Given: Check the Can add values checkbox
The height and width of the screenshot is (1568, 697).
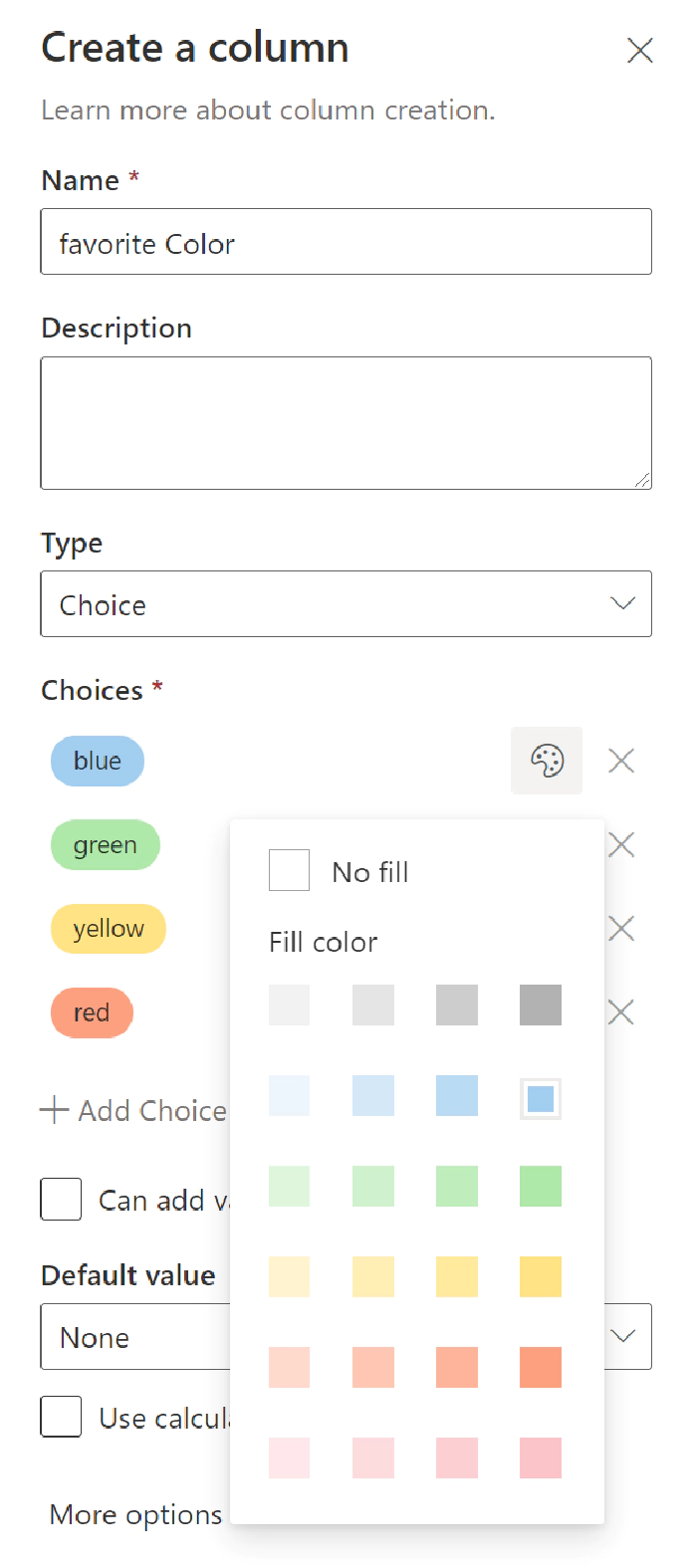Looking at the screenshot, I should (x=61, y=1200).
